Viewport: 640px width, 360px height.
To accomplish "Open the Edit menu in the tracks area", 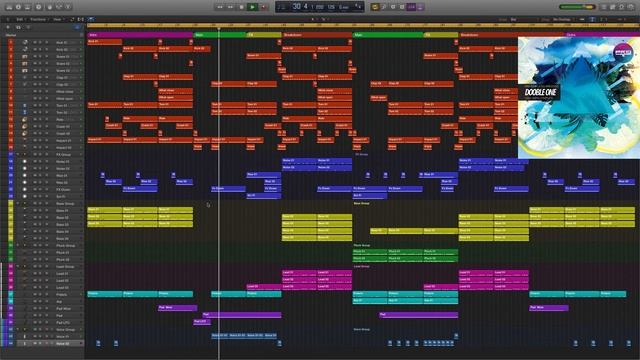I will [x=20, y=19].
